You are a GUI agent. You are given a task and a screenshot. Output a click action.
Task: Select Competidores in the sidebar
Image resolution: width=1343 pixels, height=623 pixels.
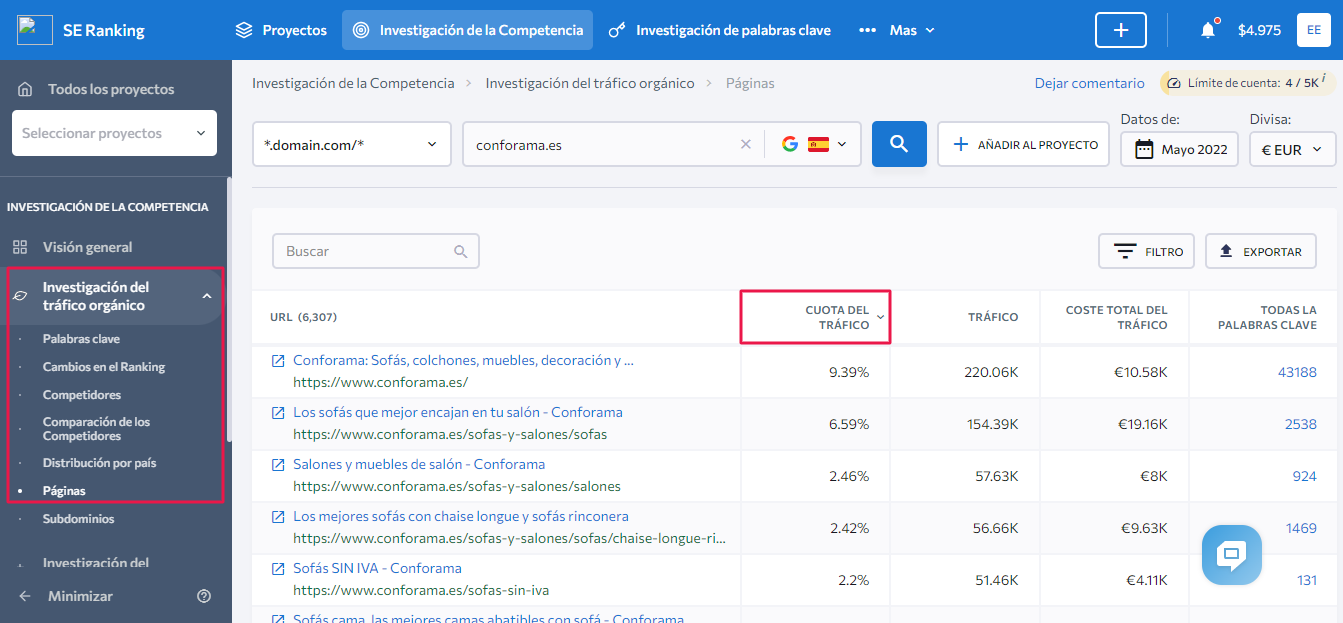(x=82, y=395)
